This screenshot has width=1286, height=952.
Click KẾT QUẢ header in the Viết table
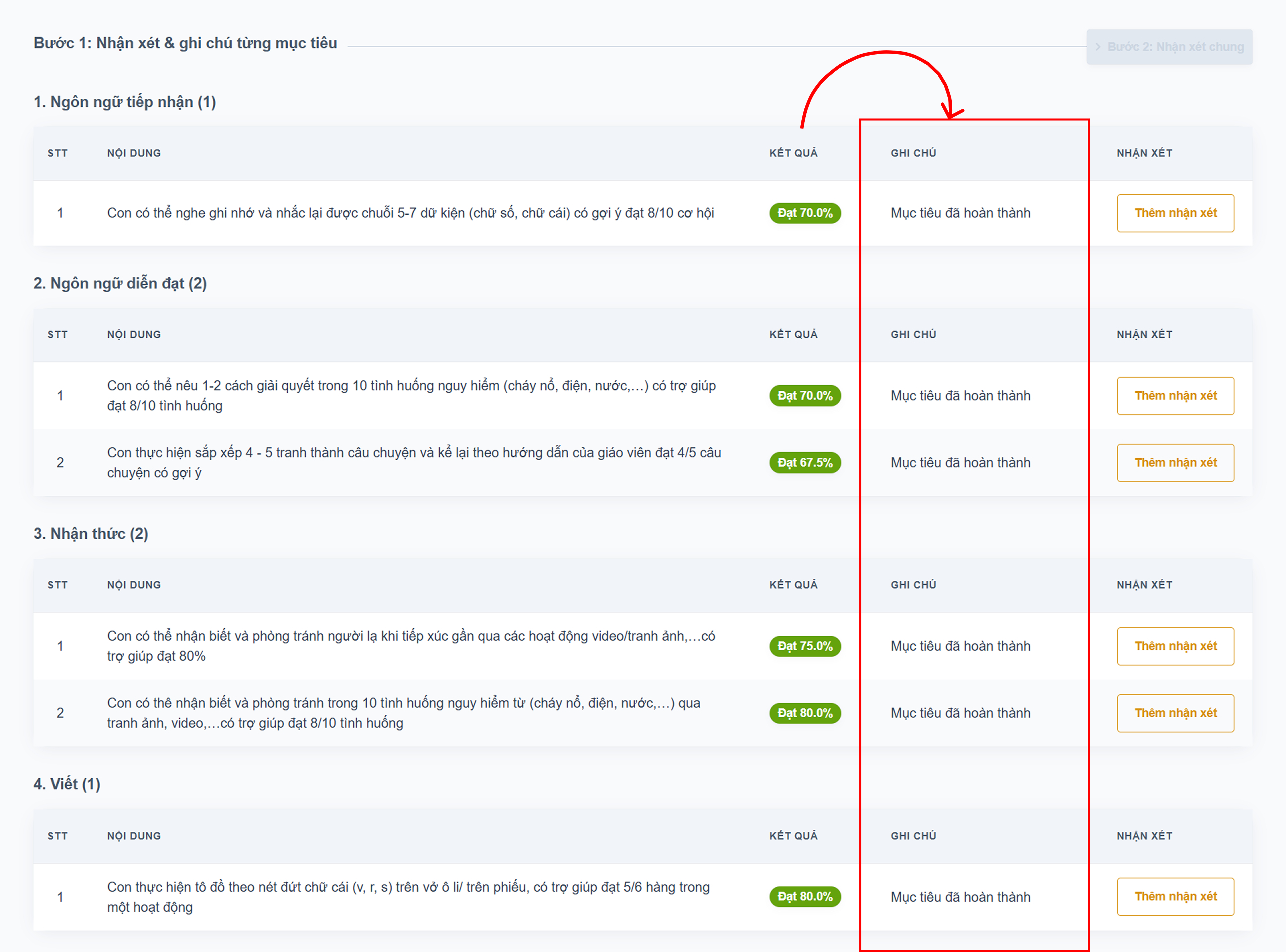tap(793, 836)
